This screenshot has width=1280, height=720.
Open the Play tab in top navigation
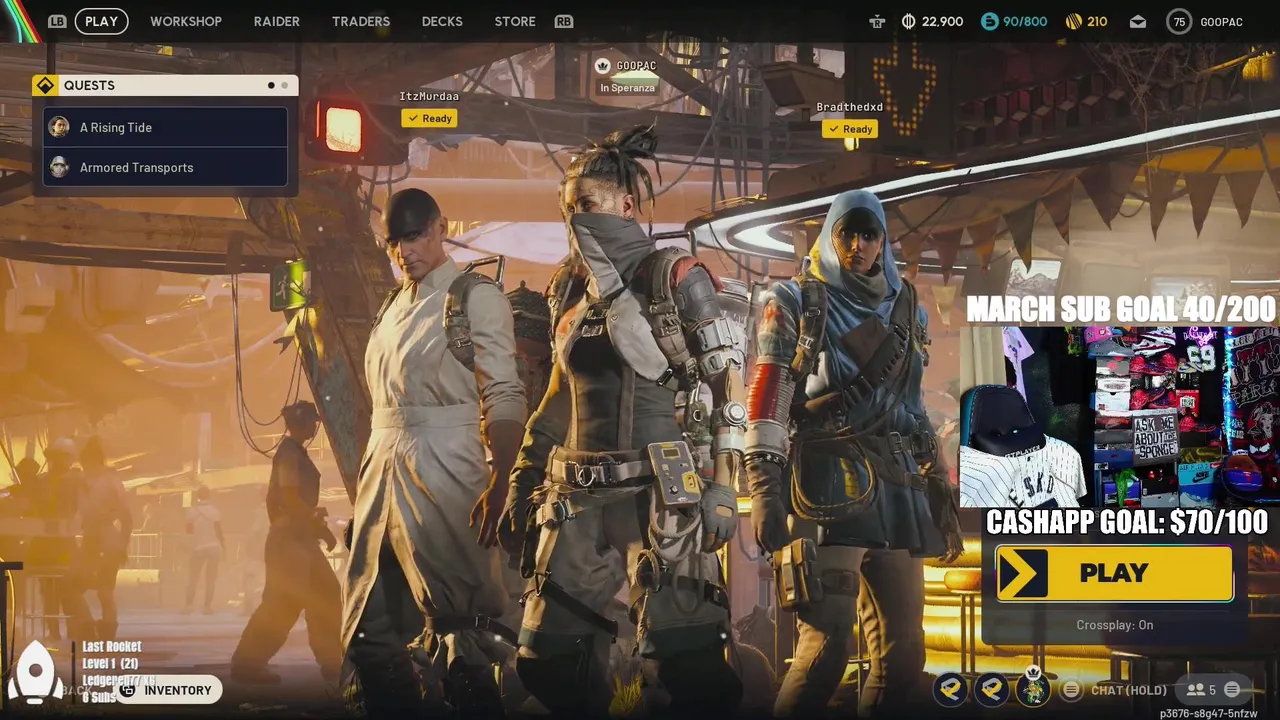(x=101, y=21)
